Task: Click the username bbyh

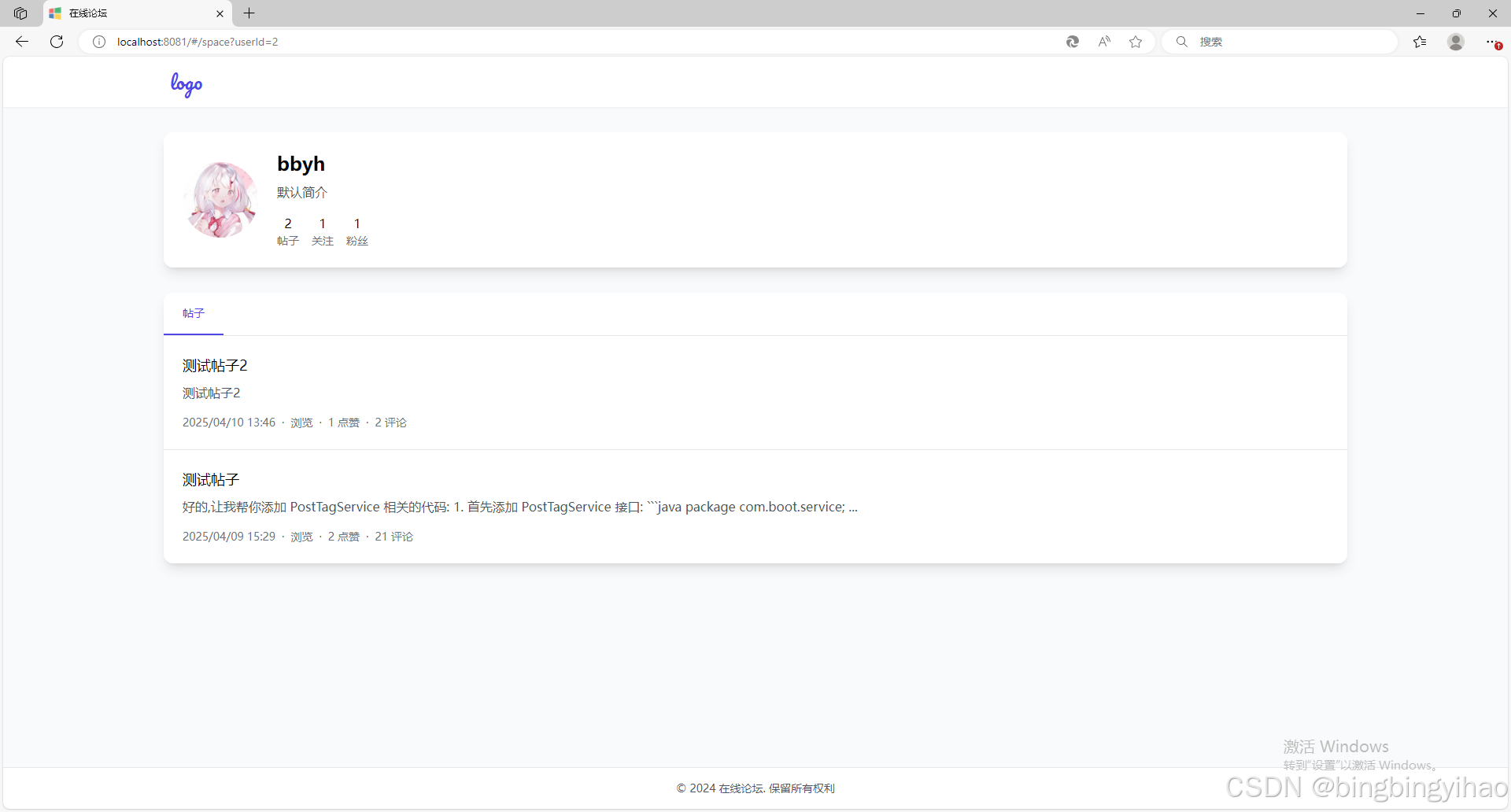Action: 301,164
